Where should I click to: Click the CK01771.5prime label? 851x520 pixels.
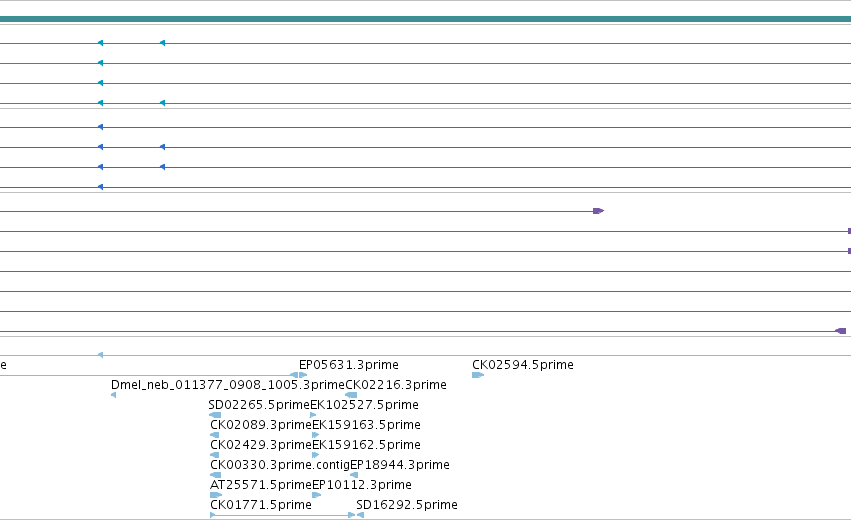tap(261, 505)
